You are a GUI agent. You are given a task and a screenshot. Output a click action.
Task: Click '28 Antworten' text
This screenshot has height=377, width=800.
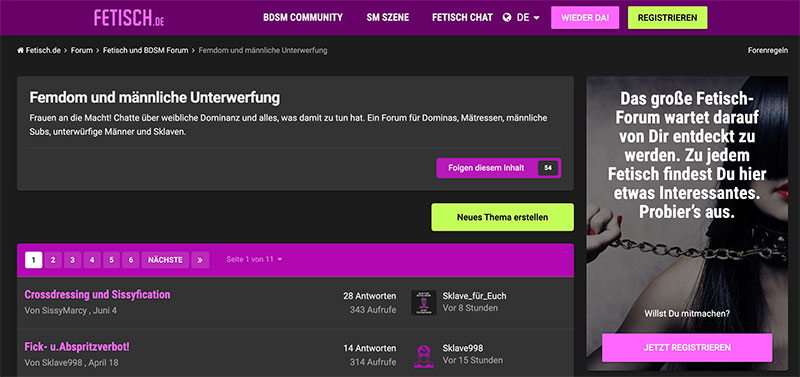click(x=369, y=296)
